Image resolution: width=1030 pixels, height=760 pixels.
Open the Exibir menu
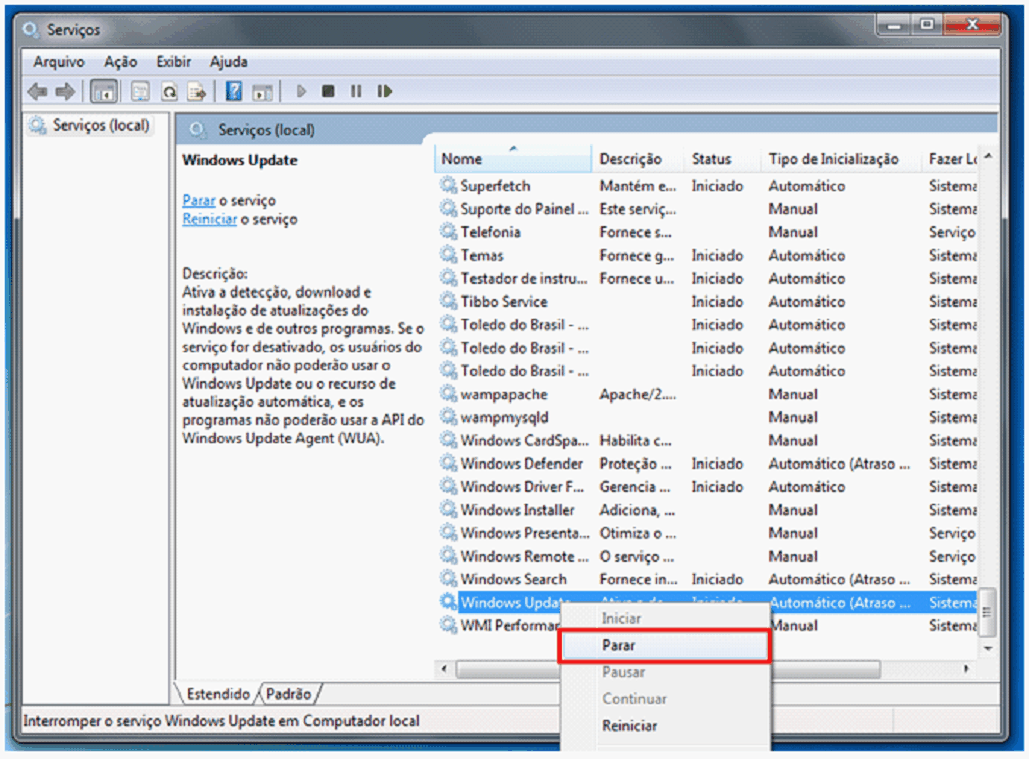coord(173,62)
